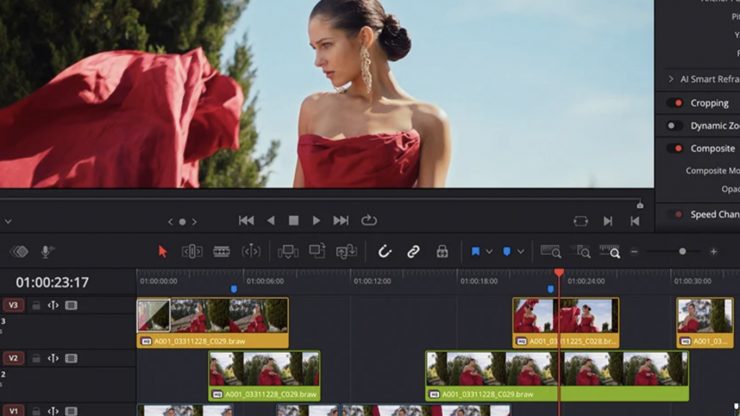Toggle auto select on V2 track

(x=53, y=358)
